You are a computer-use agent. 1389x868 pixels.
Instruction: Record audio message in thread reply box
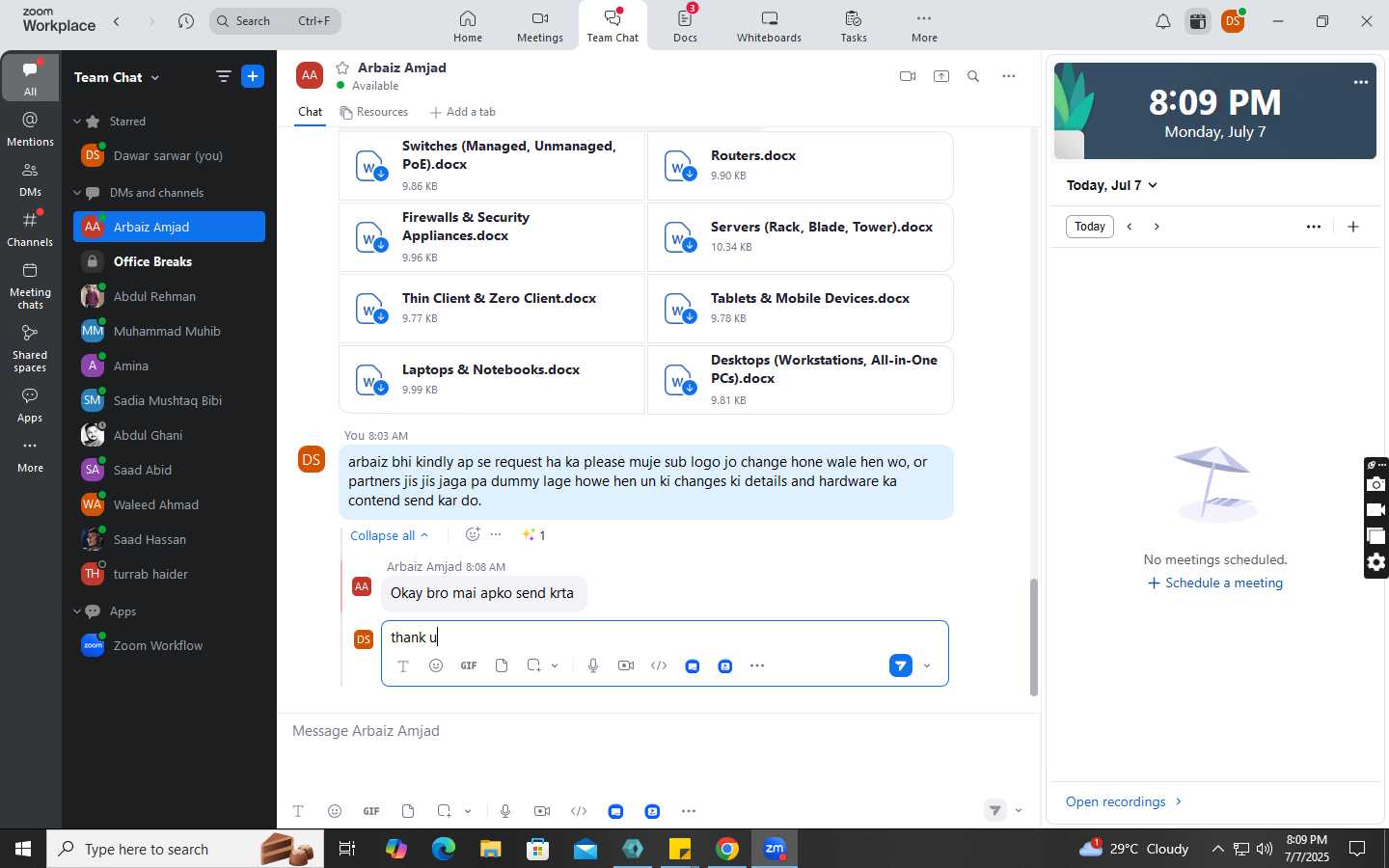[x=593, y=665]
